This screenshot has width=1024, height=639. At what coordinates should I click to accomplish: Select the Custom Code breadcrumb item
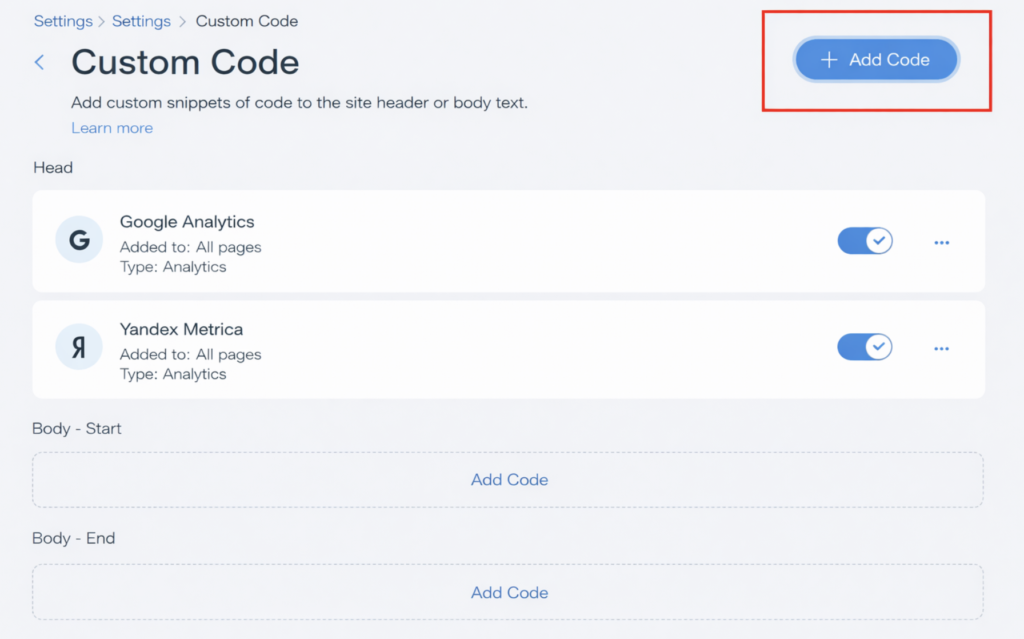[x=247, y=21]
